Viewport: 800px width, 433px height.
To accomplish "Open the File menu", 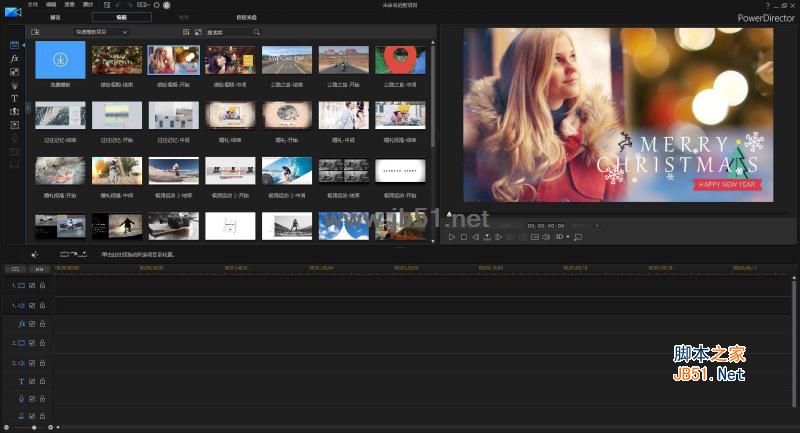I will [x=33, y=5].
